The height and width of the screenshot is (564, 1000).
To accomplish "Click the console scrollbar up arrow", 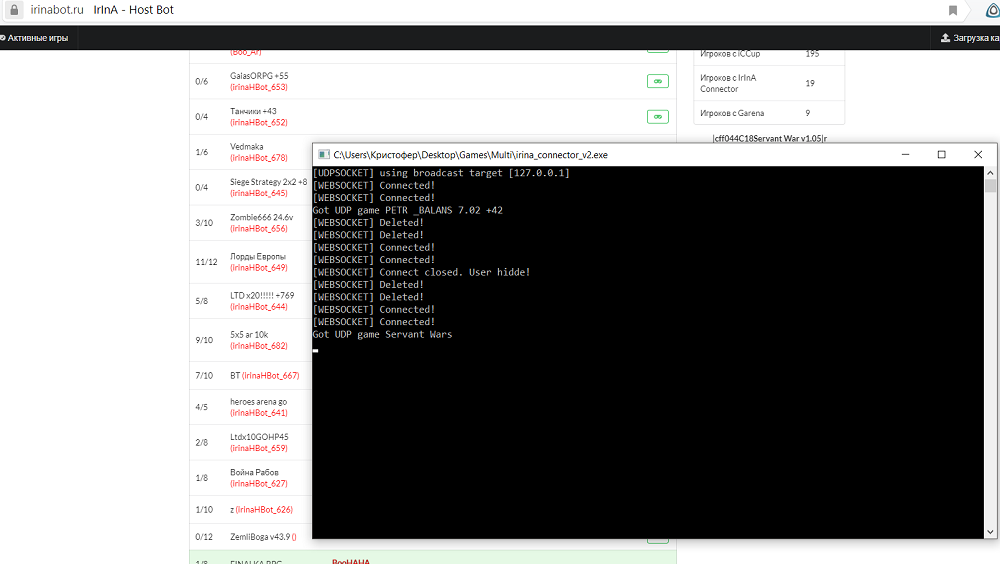I will (x=990, y=172).
